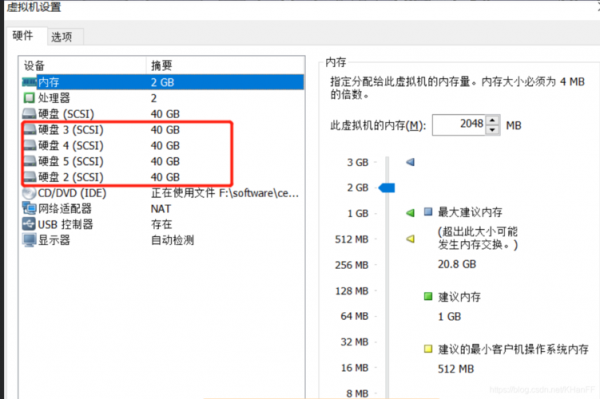Select the 处理器 device row
Viewport: 600px width, 399px height.
click(x=163, y=98)
